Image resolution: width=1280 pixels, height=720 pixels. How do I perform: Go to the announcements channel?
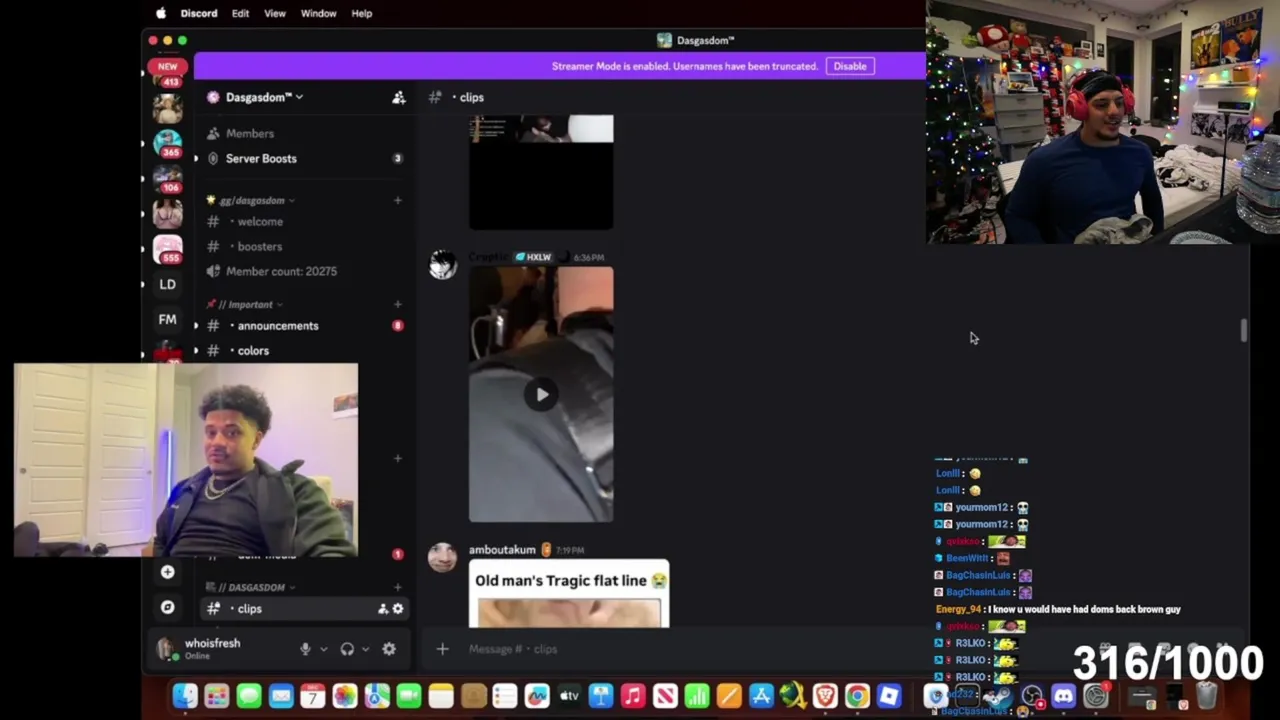click(304, 326)
